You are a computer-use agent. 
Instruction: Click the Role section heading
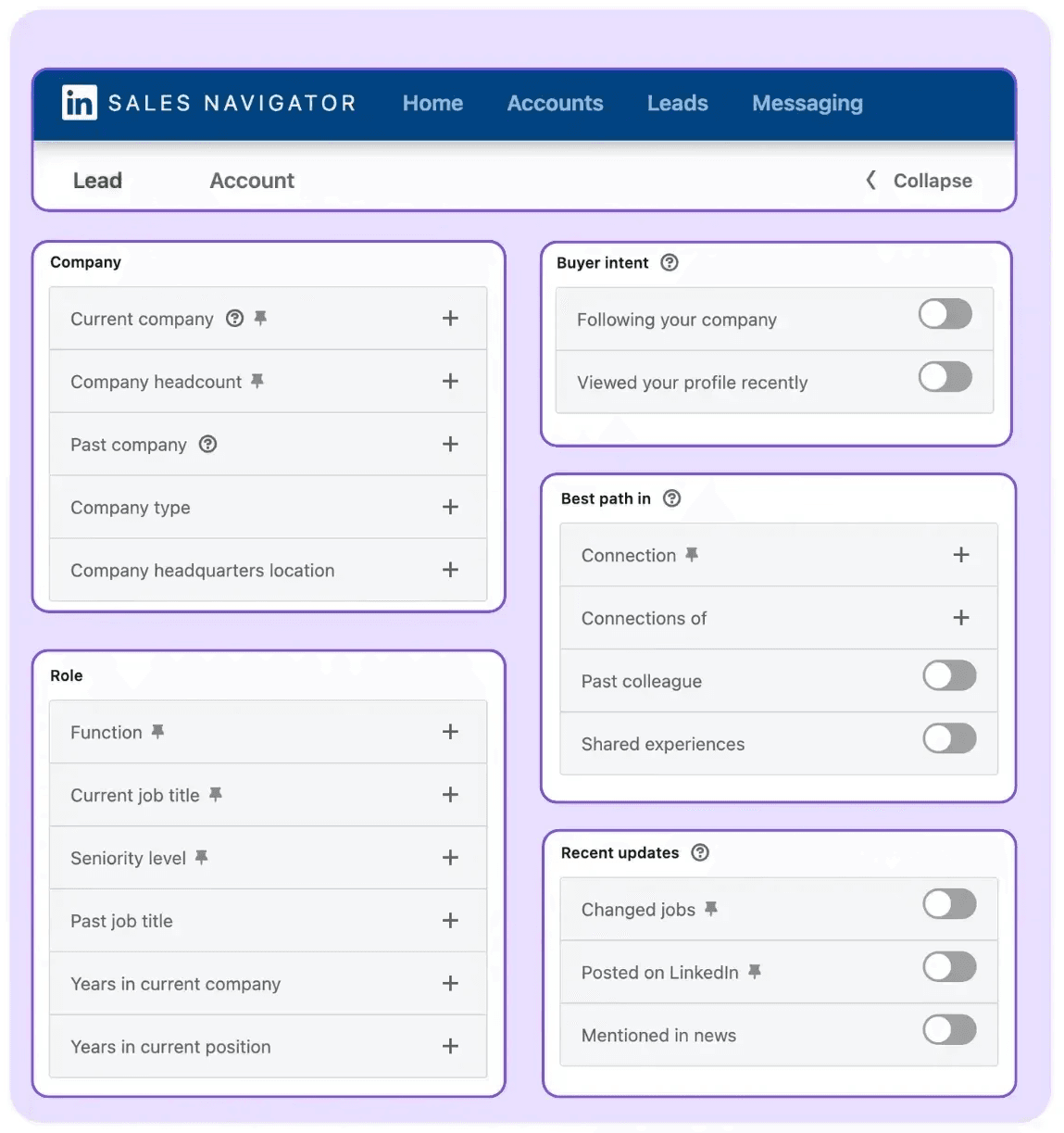click(67, 675)
